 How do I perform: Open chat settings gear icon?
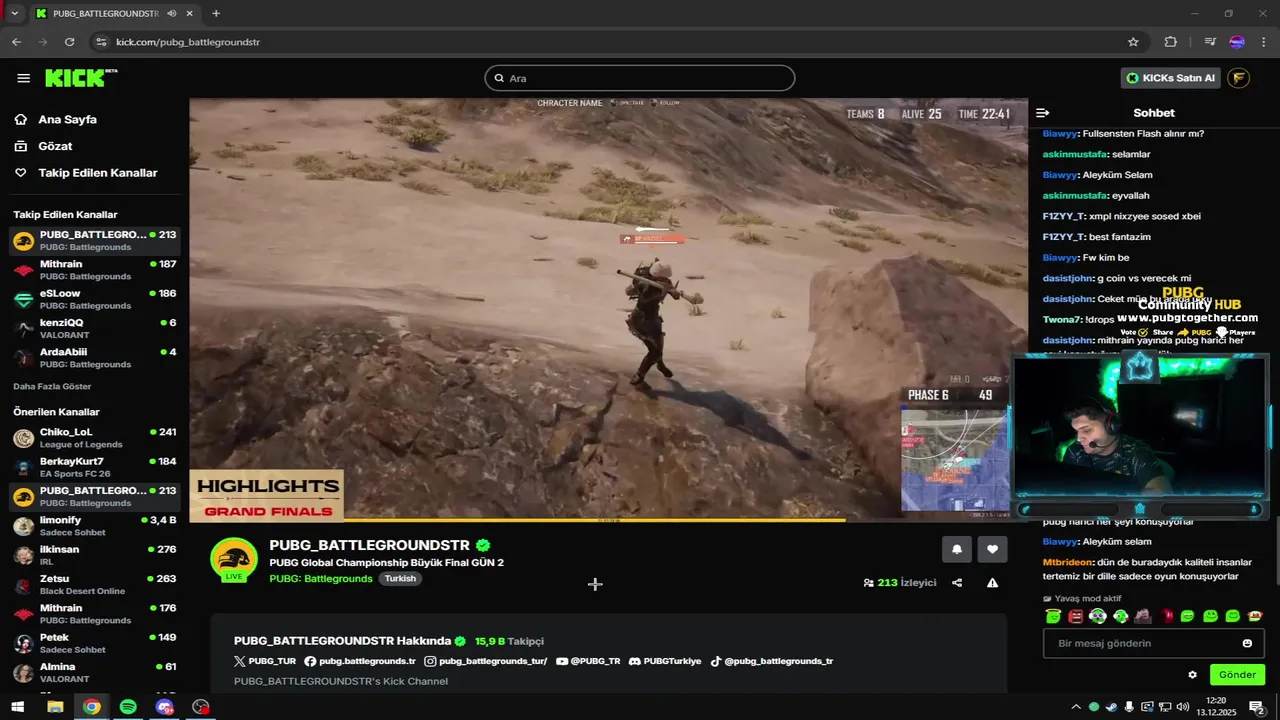[1192, 675]
